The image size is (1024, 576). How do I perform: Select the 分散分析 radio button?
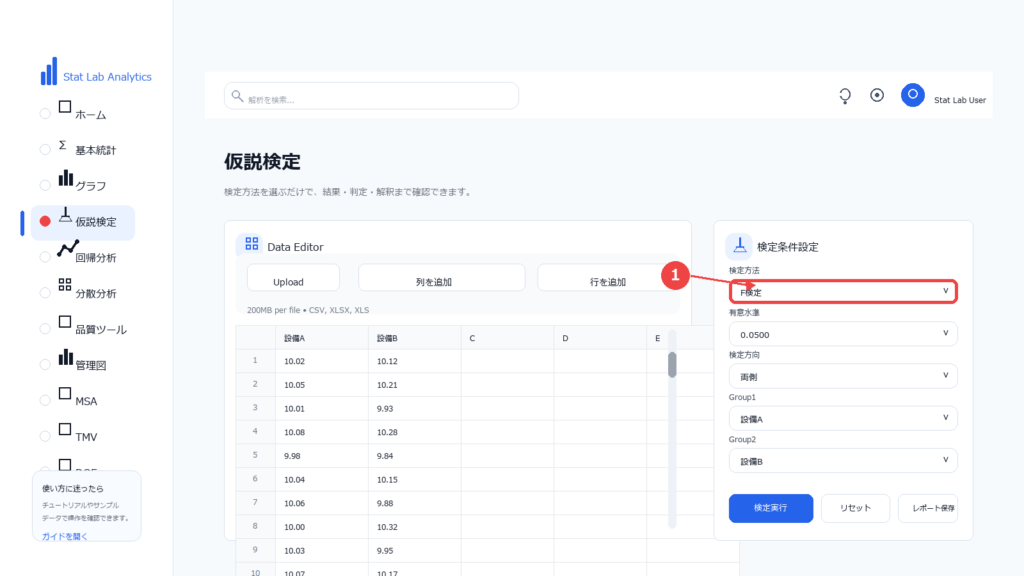point(45,293)
